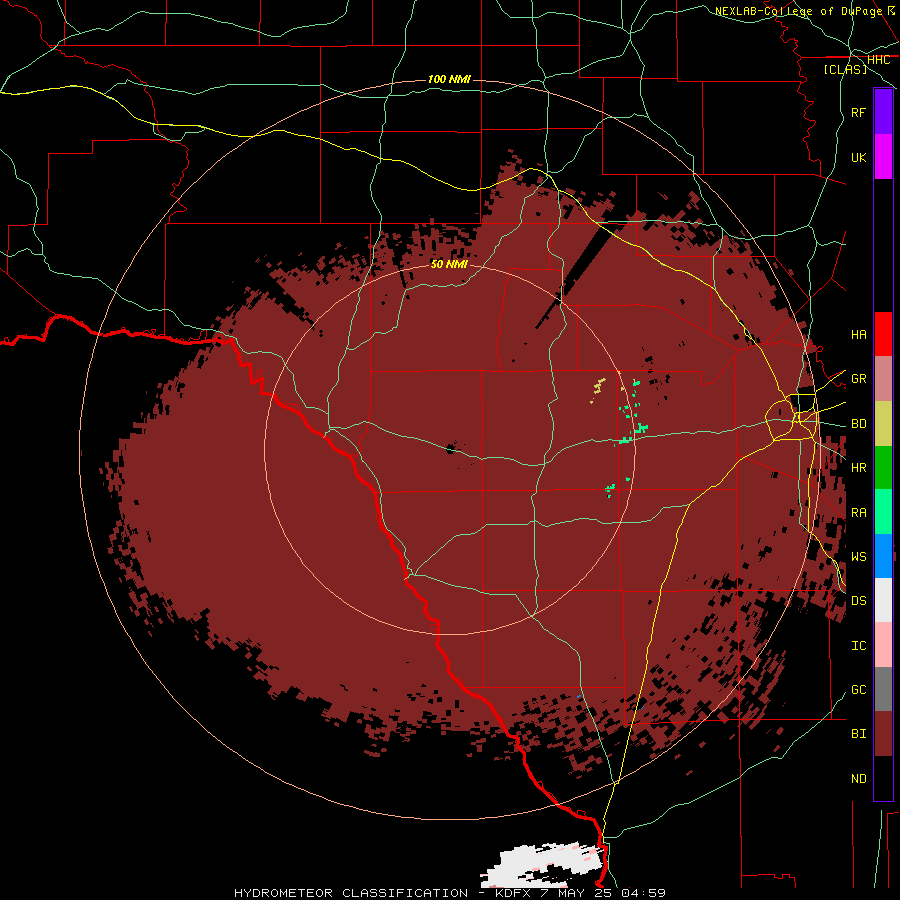Click the 100 NMI range ring label
Viewport: 900px width, 900px height.
click(x=449, y=79)
